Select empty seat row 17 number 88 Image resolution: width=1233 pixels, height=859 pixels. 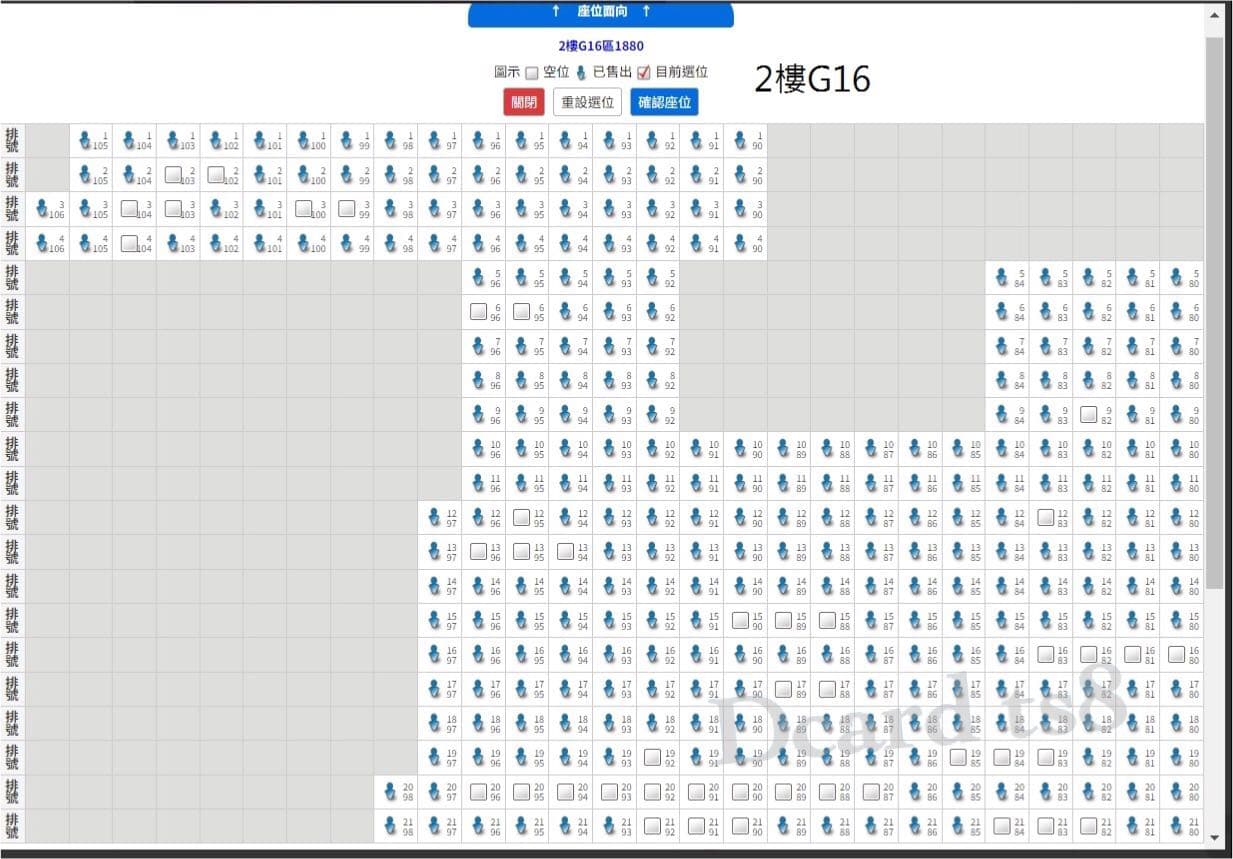827,688
